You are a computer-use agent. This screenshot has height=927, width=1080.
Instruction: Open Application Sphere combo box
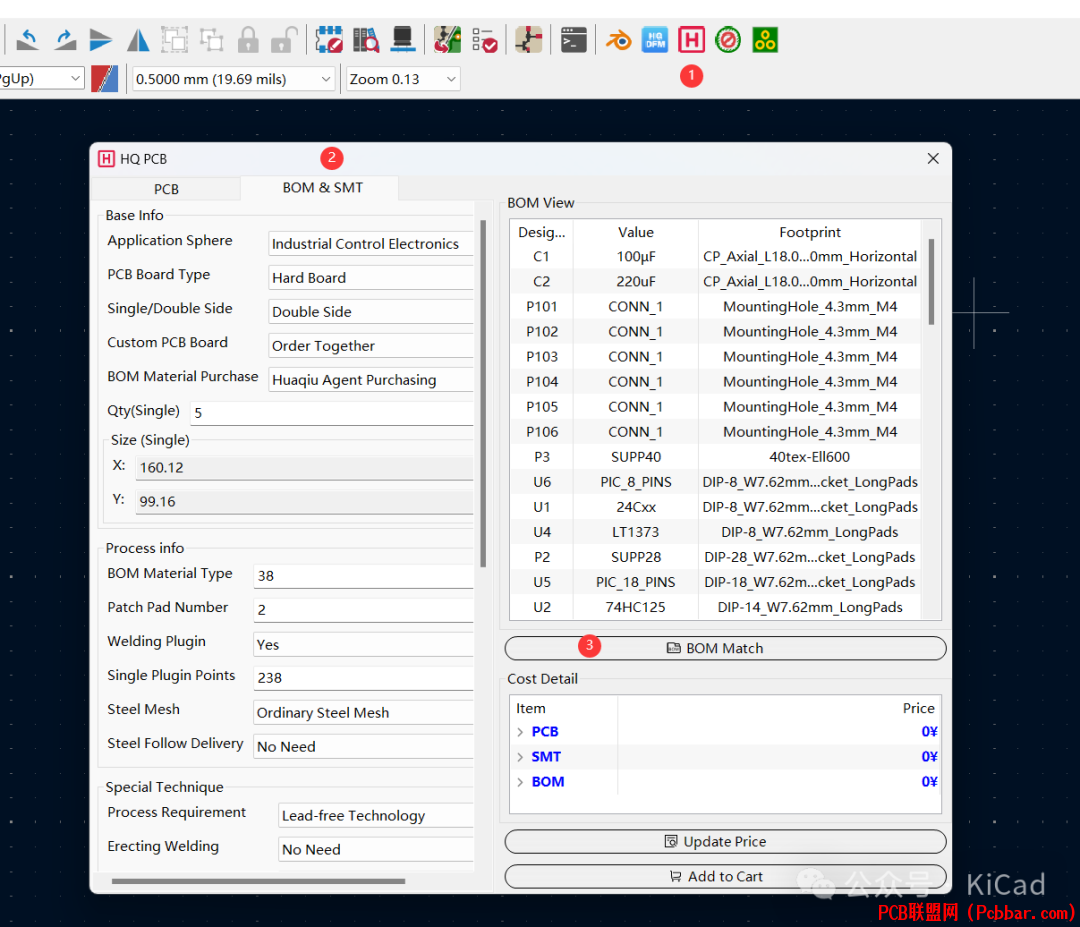coord(371,244)
